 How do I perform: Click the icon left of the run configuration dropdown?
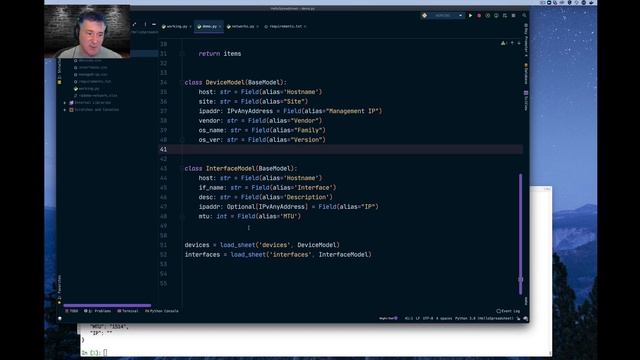(x=424, y=16)
